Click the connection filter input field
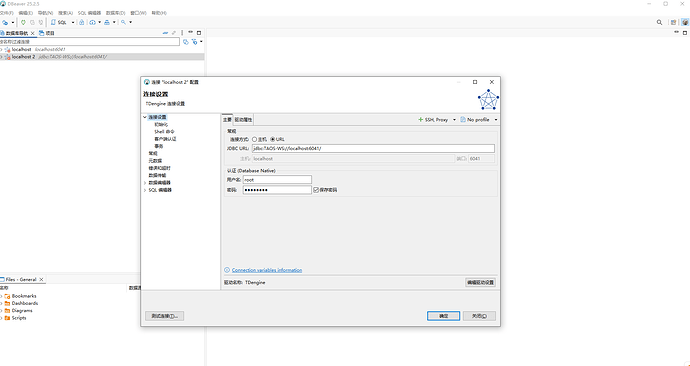 click(90, 42)
